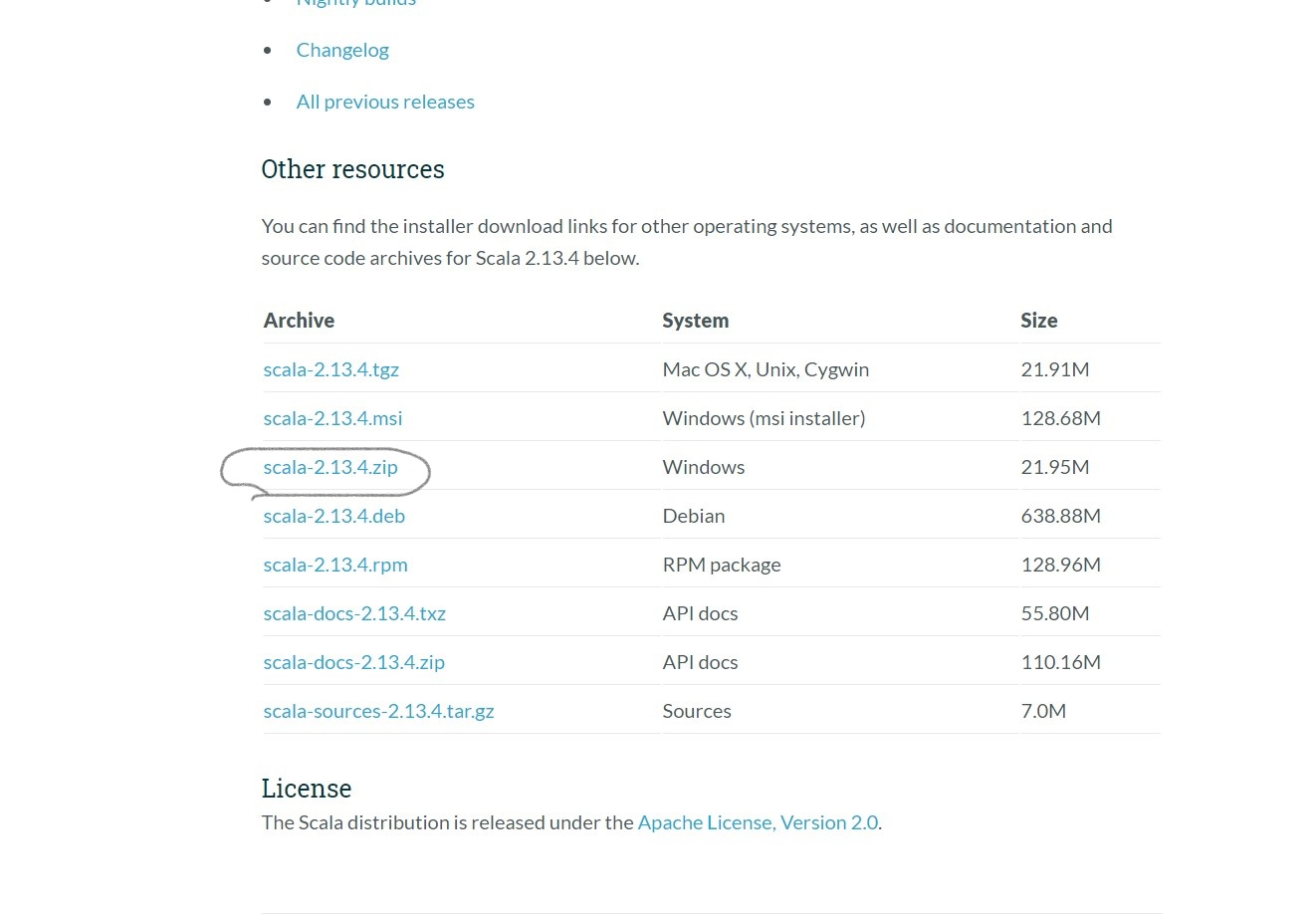Image resolution: width=1316 pixels, height=918 pixels.
Task: Click the 'Windows (msi installer)' cell
Action: point(764,418)
